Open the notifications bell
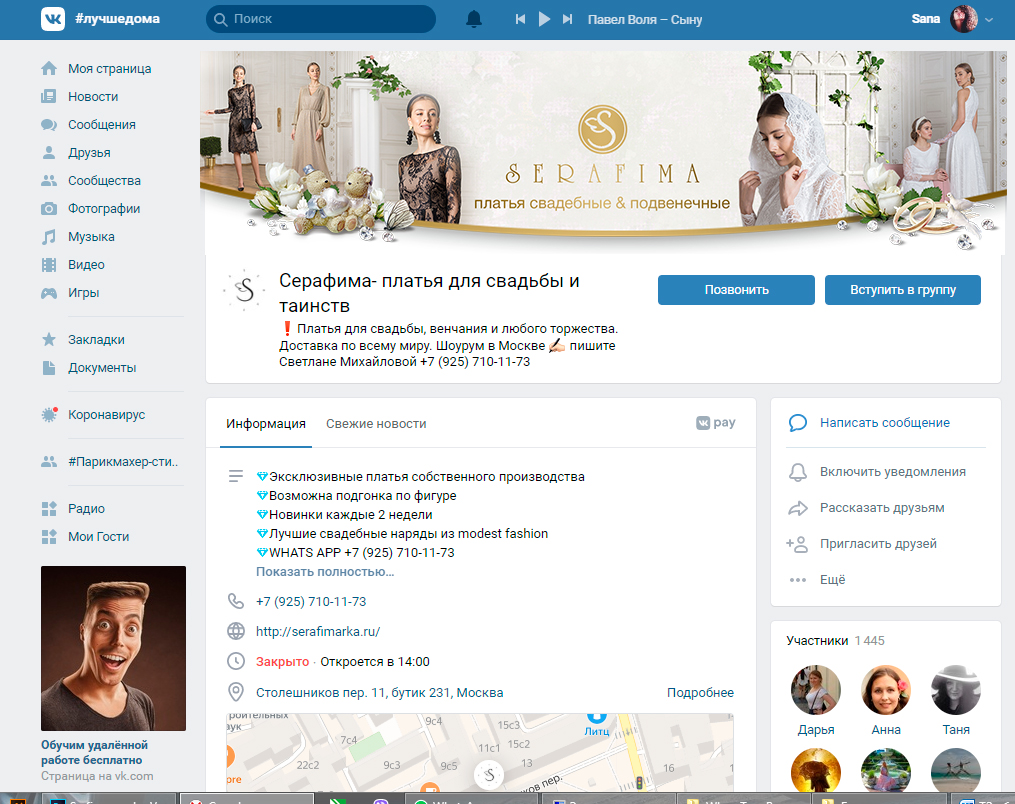 click(x=474, y=19)
